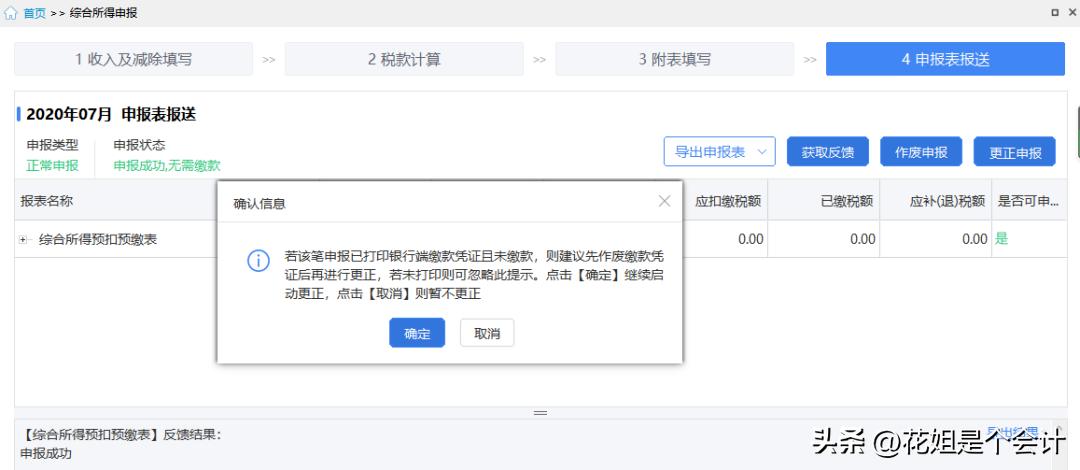Click the restore window icon at top right
Image resolution: width=1080 pixels, height=470 pixels.
pos(1054,13)
